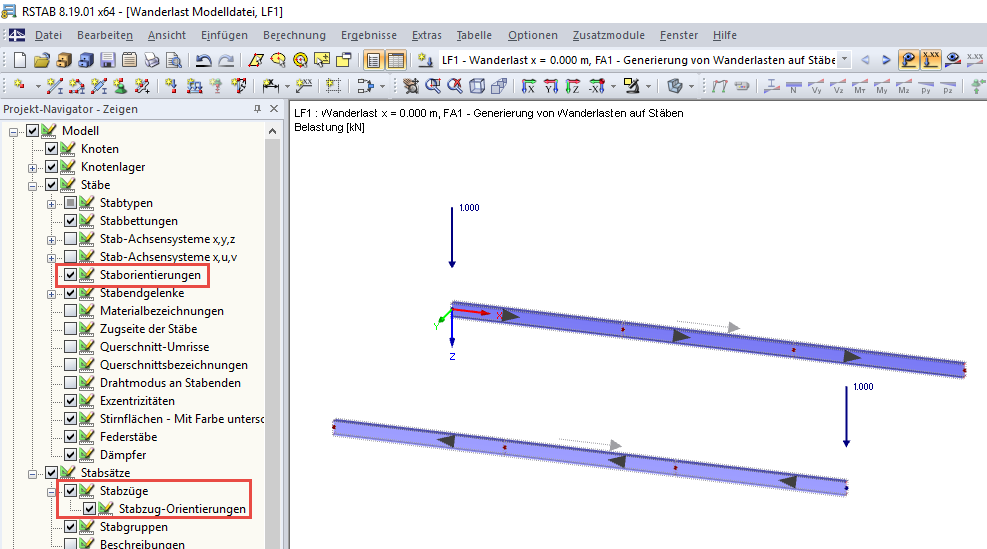Close the Projekt-Navigator panel

274,109
